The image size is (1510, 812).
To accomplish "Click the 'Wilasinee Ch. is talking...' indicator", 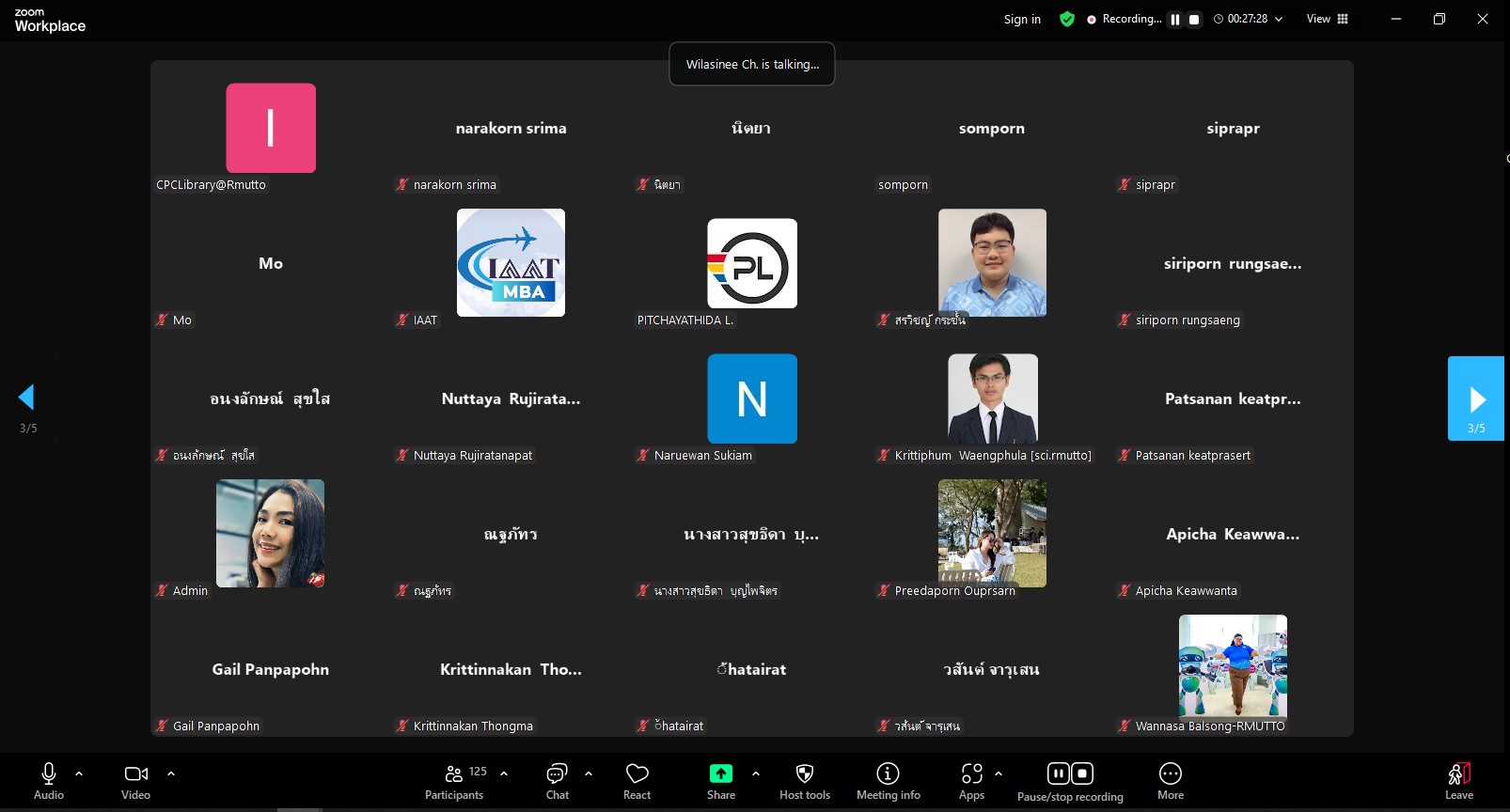I will (x=752, y=64).
